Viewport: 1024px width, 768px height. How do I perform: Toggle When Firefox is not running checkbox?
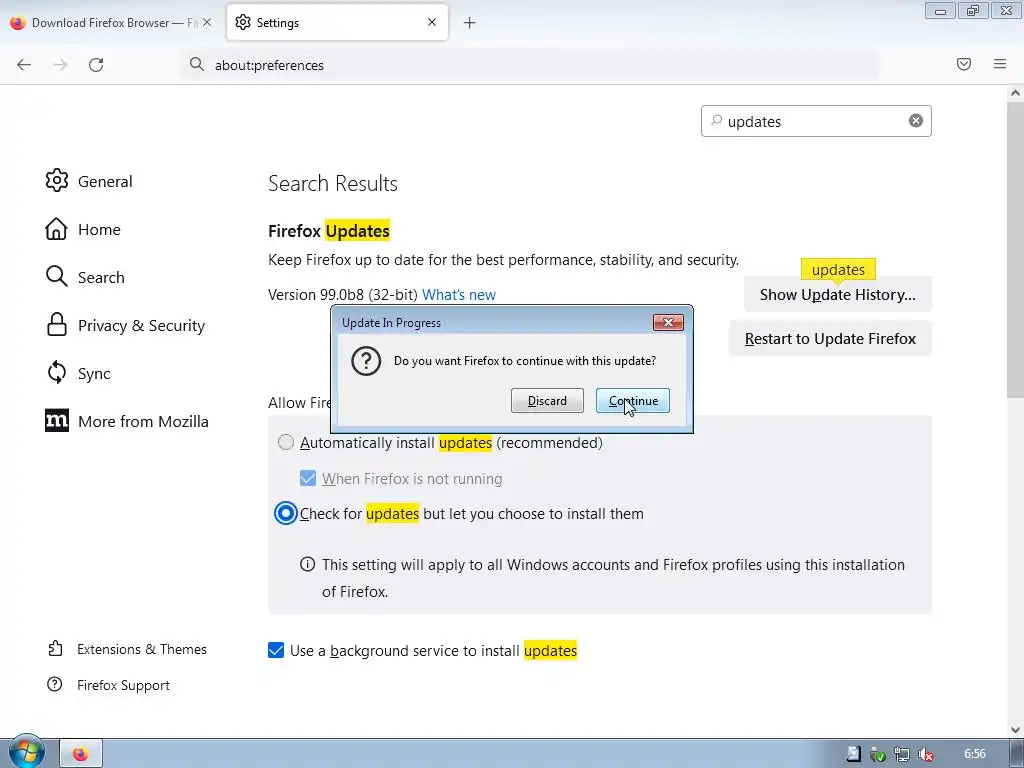(308, 478)
